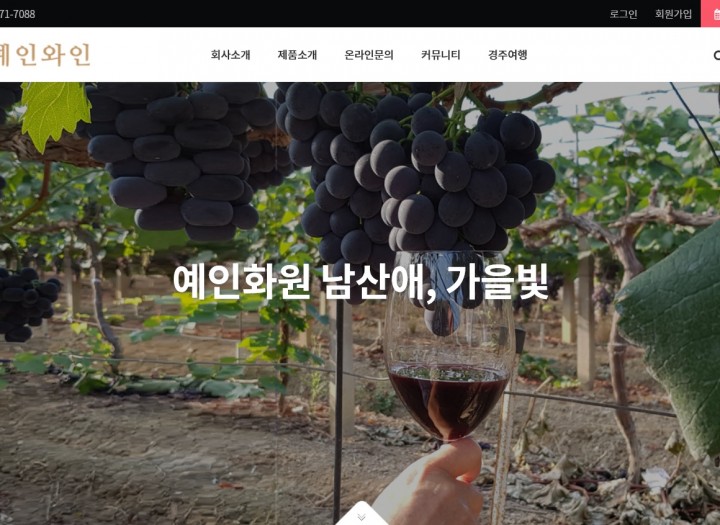This screenshot has height=525, width=720.
Task: Click the phone number in top bar
Action: tap(17, 14)
